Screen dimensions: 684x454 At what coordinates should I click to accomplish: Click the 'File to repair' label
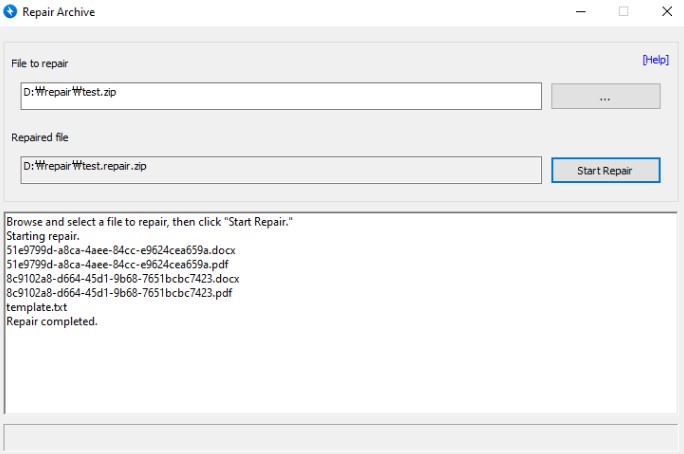pos(40,64)
